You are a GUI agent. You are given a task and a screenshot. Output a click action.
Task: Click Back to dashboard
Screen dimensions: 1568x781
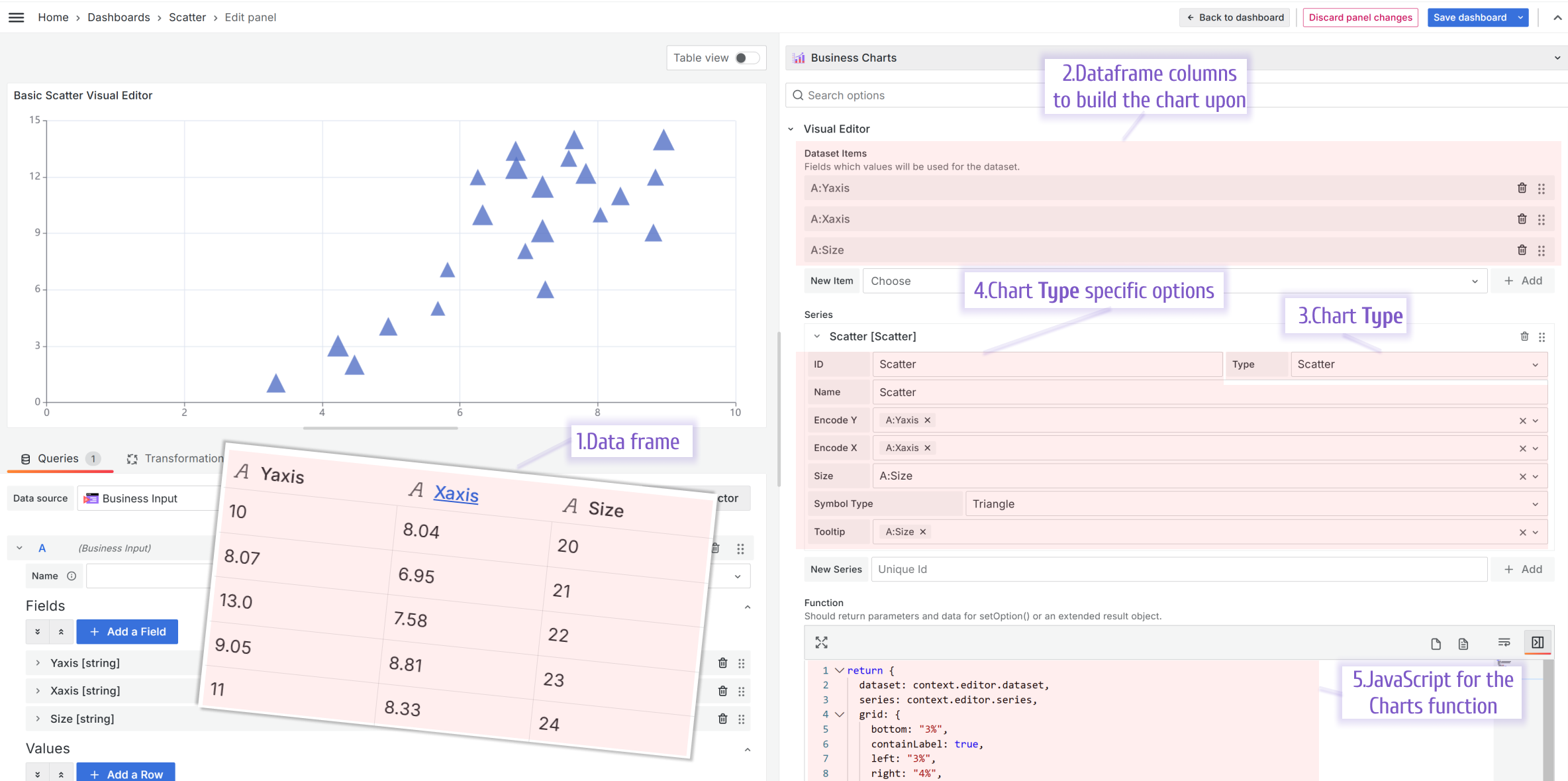1234,17
